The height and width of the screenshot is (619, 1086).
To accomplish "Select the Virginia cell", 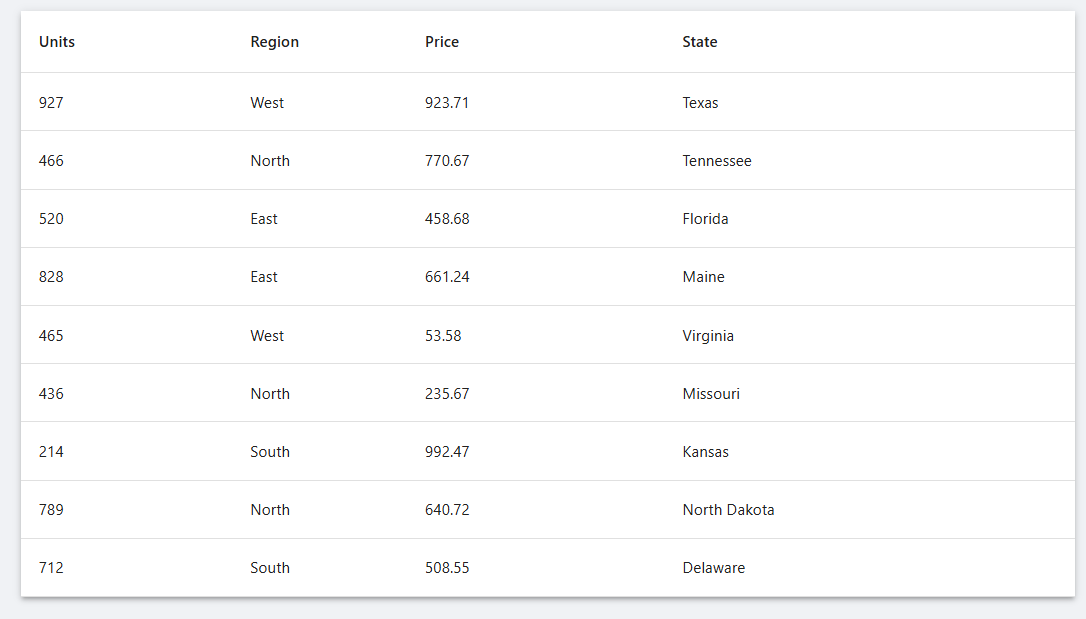I will click(x=708, y=336).
